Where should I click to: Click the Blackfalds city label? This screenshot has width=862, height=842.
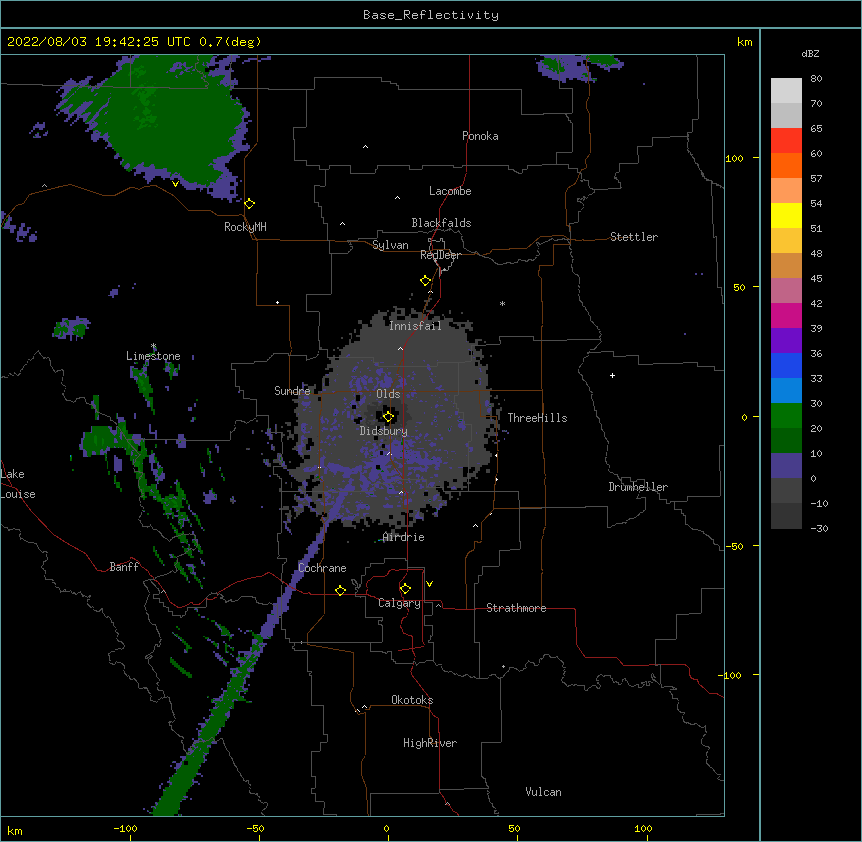441,223
